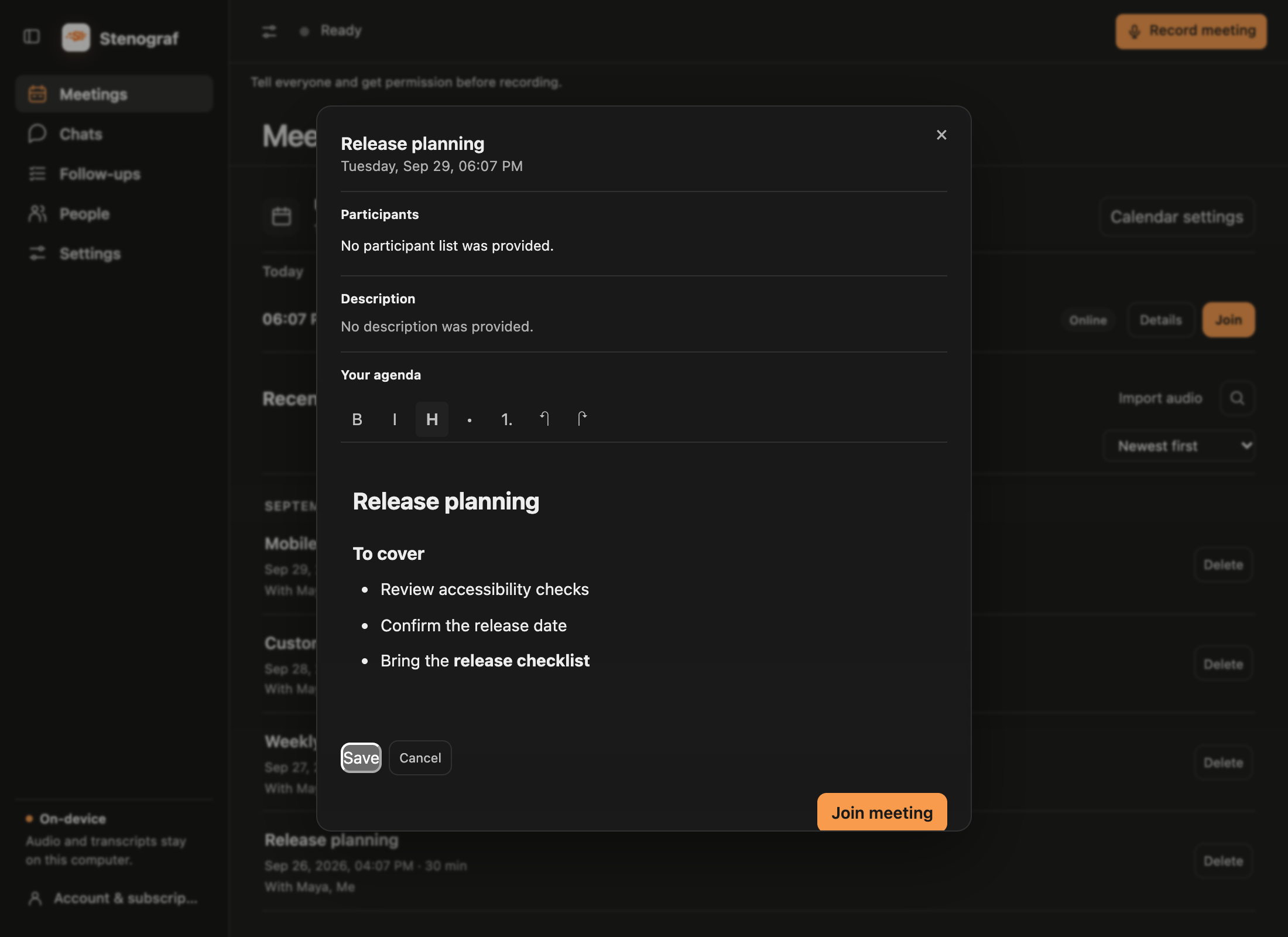This screenshot has width=1288, height=937.
Task: Toggle heading formatting in agenda toolbar
Action: [x=432, y=419]
